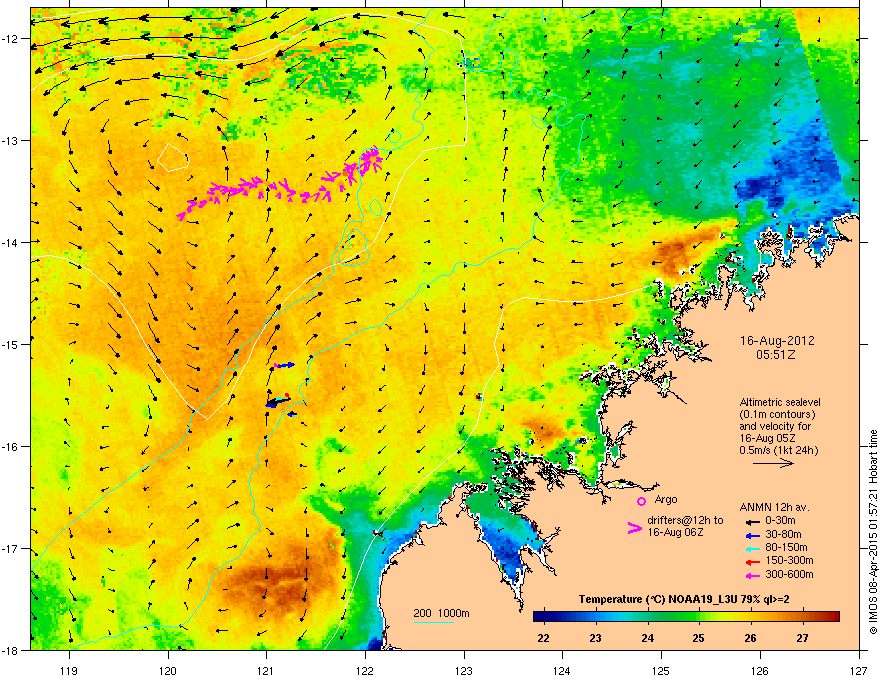
Task: Click the blue 30-80m arrow in ANMN legend
Action: [753, 535]
